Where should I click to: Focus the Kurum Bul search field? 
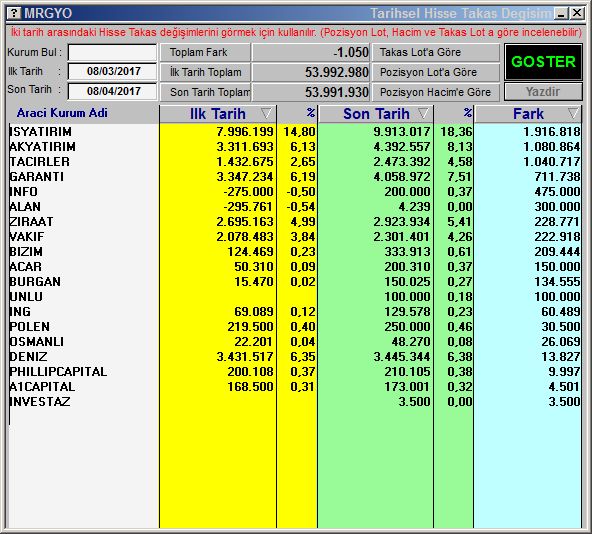tap(112, 52)
